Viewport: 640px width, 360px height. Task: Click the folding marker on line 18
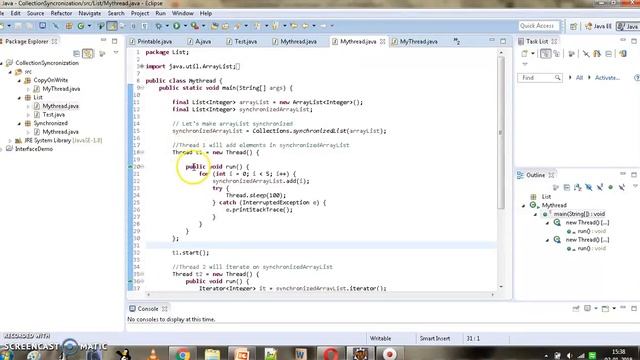pos(142,152)
